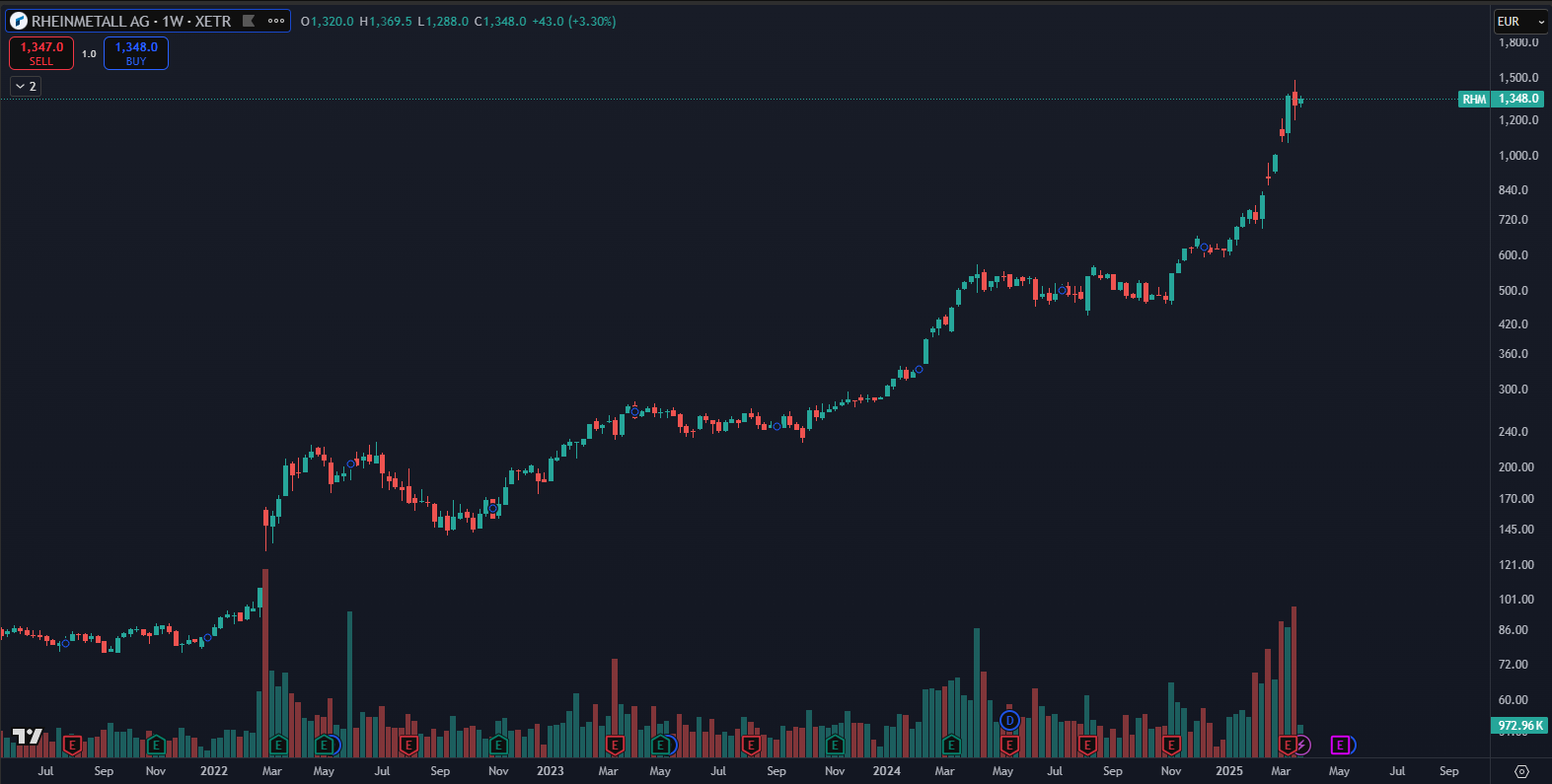Click the RHM 1,348.0 price label
1552x784 pixels.
1500,99
